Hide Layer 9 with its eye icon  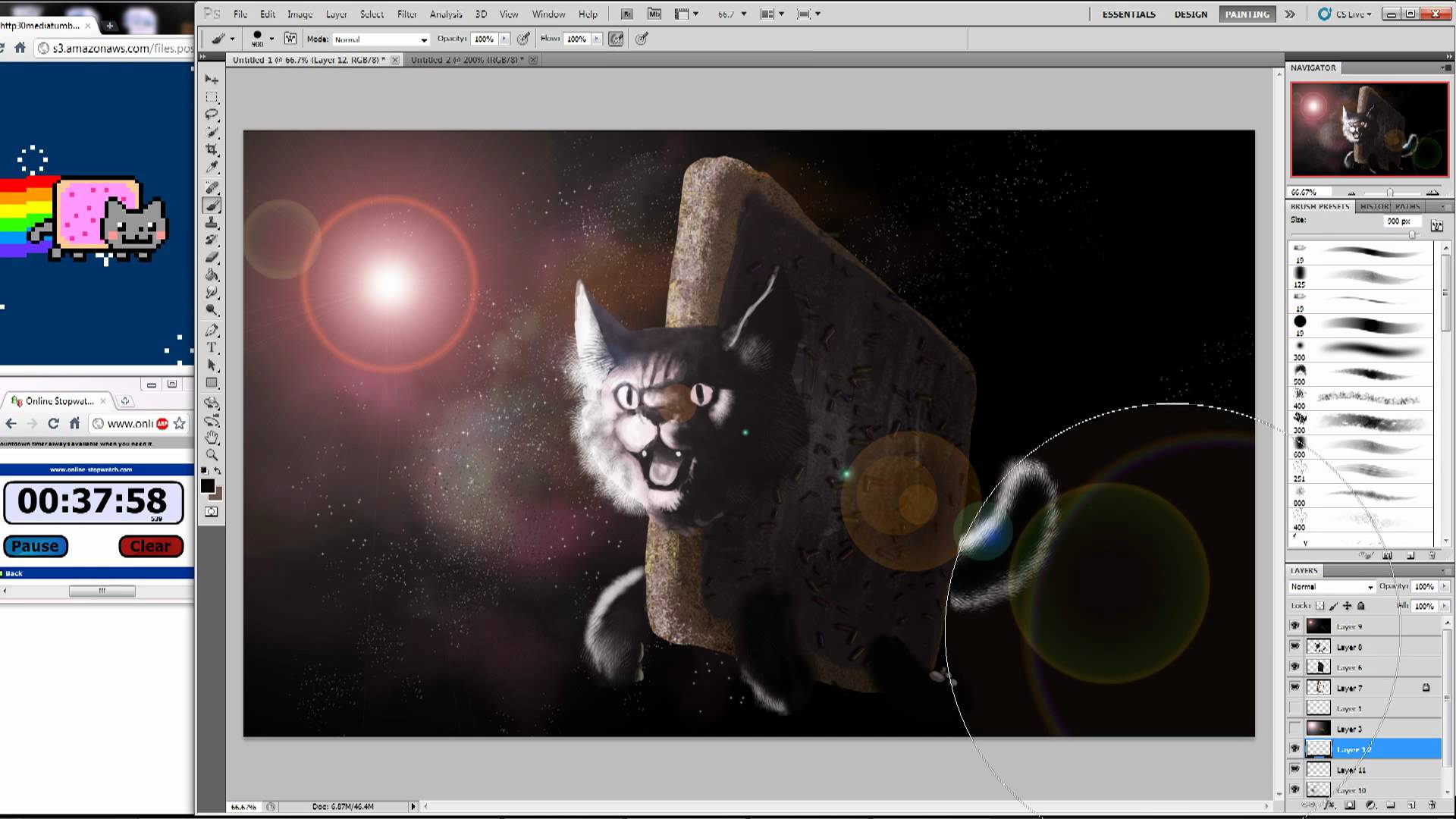[1294, 626]
